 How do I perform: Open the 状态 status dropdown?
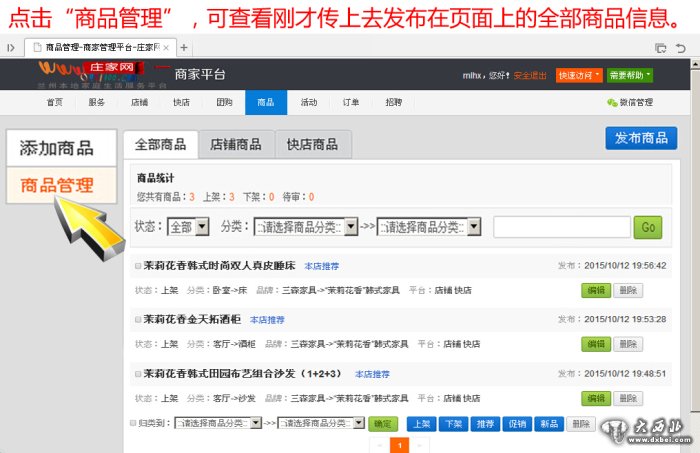(x=188, y=227)
